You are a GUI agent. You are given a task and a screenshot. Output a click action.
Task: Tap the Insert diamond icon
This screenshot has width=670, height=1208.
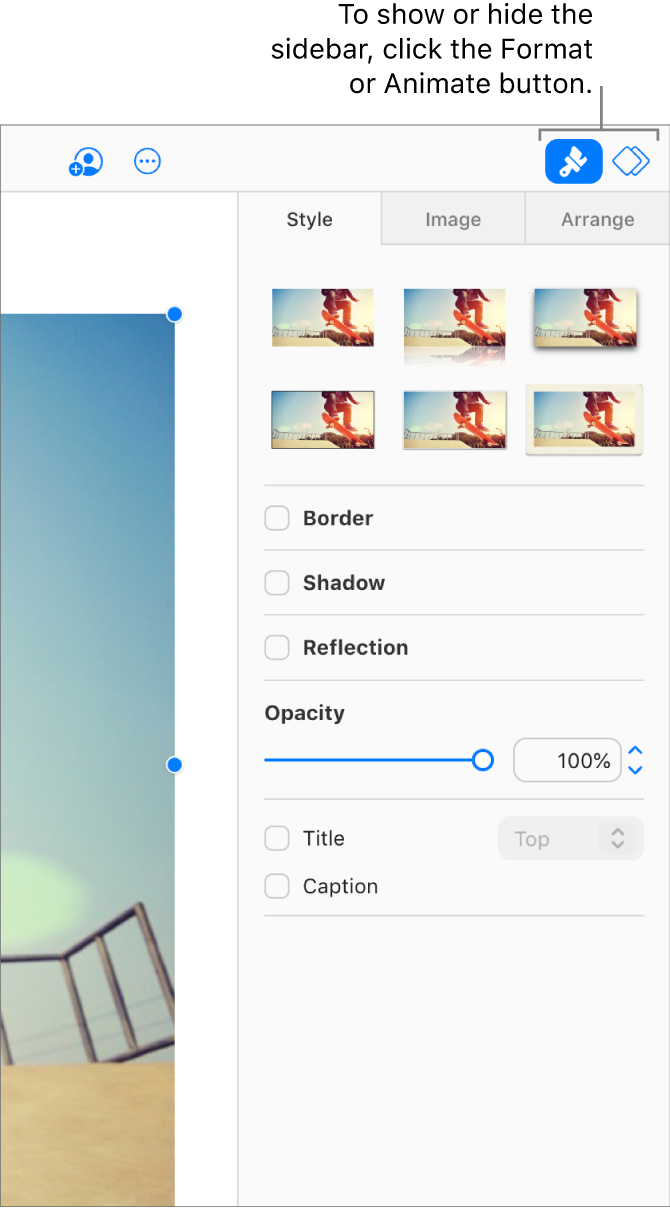click(631, 161)
